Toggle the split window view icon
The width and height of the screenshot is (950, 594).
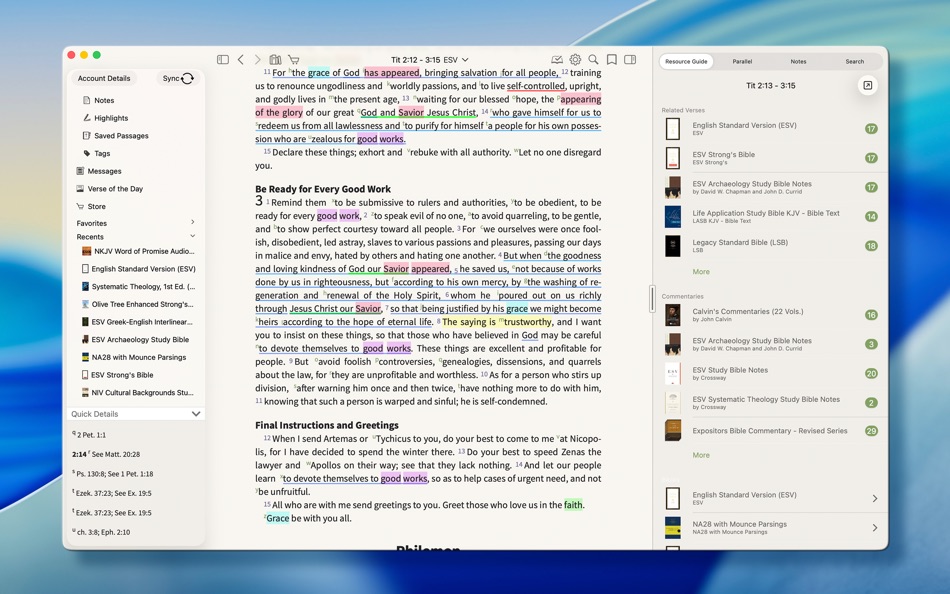tap(629, 58)
